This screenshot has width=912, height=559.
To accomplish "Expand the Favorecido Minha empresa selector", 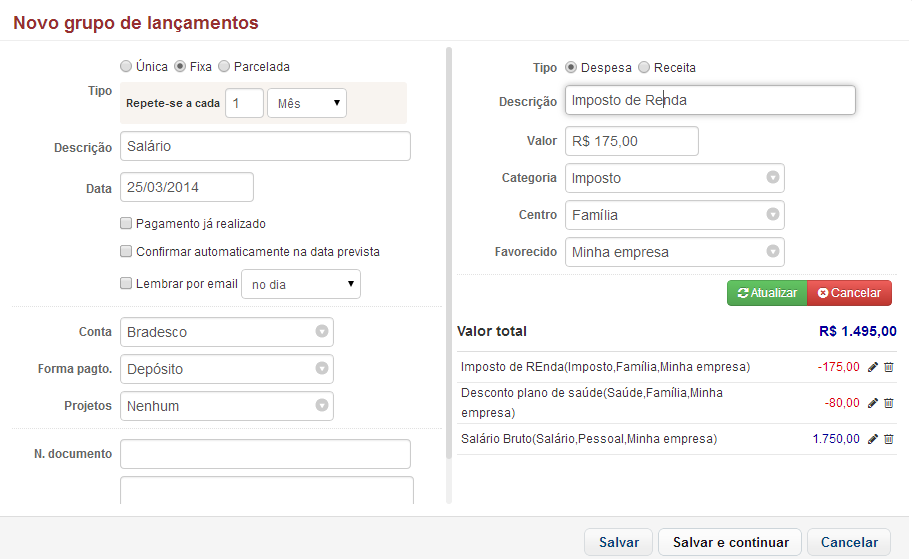I will [x=772, y=252].
